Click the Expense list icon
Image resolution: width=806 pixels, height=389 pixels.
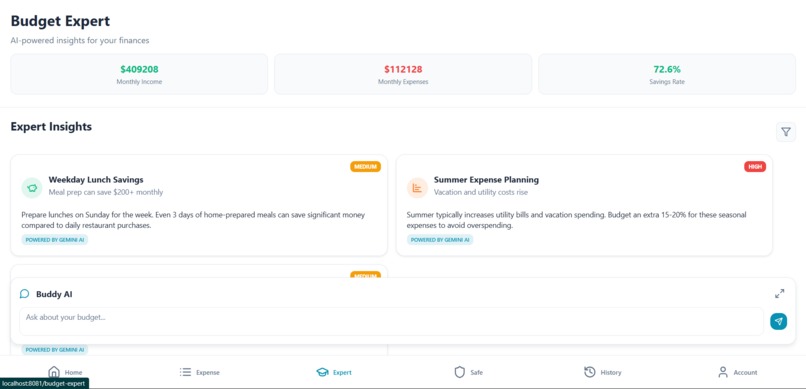point(186,372)
